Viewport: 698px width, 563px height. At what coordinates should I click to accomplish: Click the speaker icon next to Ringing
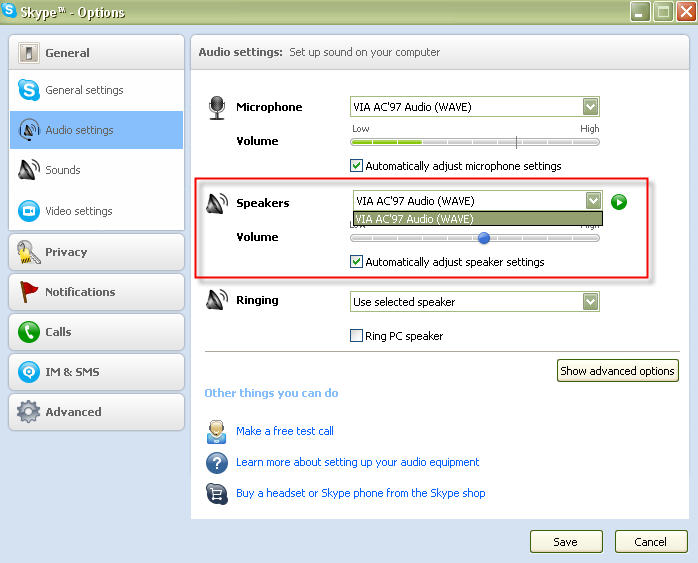pyautogui.click(x=217, y=300)
